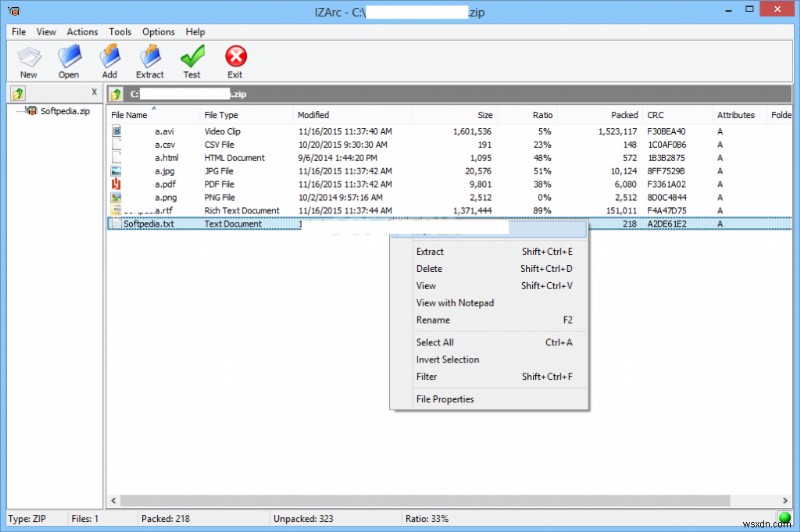Sort by the Size column header

(455, 115)
